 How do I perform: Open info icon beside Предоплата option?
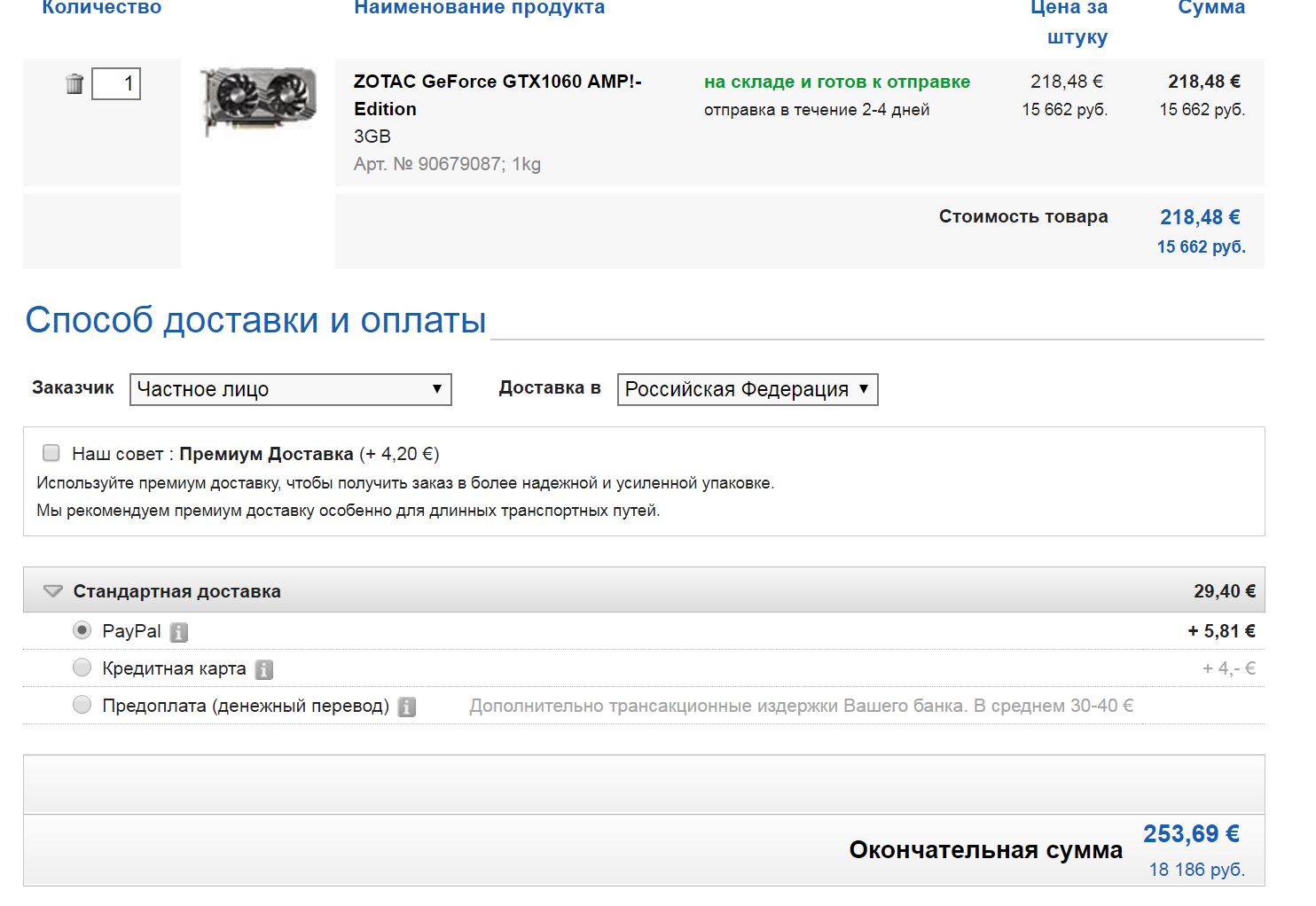point(407,707)
